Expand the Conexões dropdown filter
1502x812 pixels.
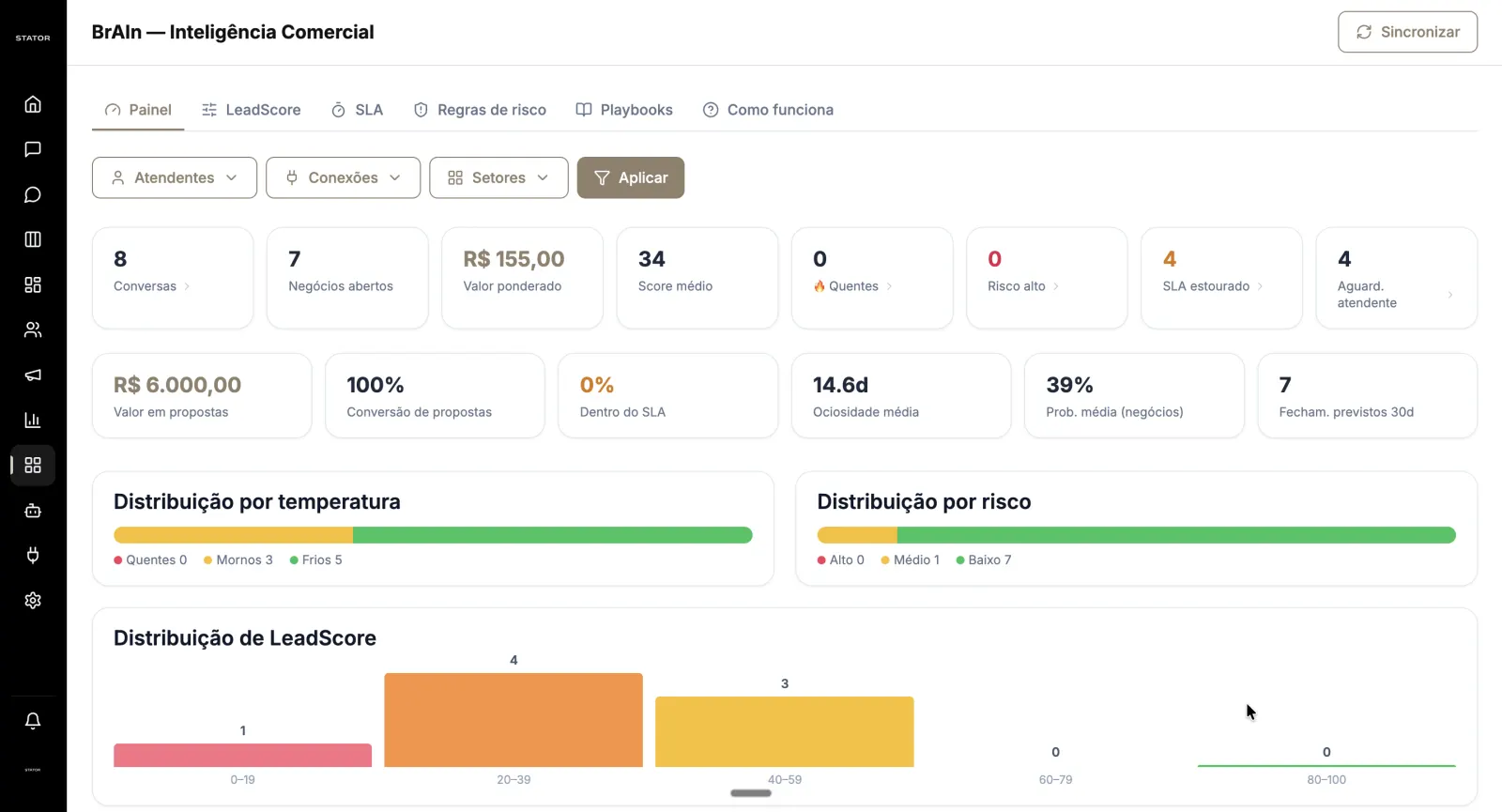point(344,177)
